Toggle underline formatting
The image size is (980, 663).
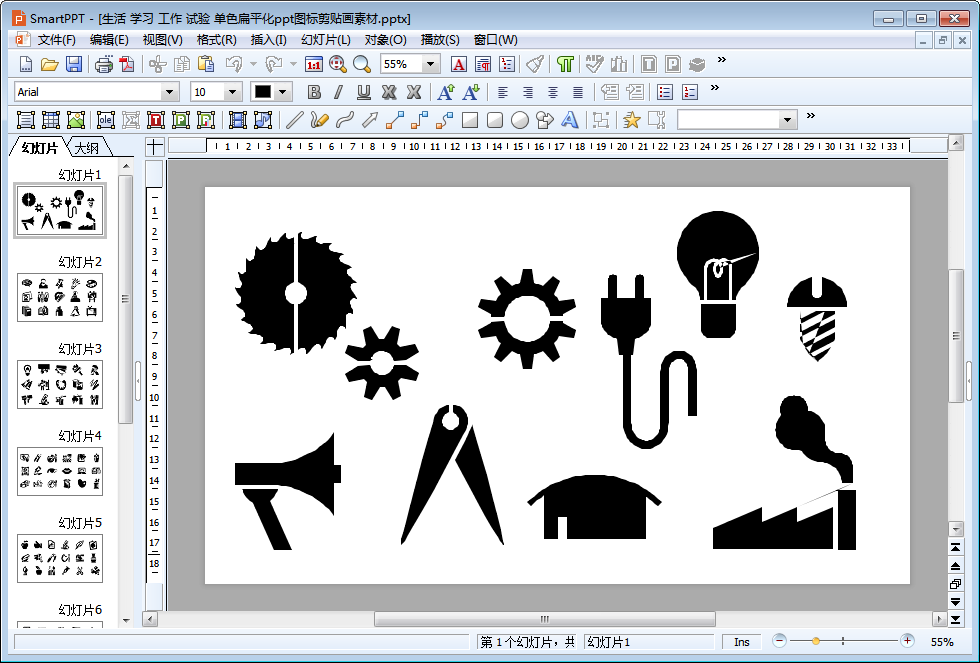[364, 92]
